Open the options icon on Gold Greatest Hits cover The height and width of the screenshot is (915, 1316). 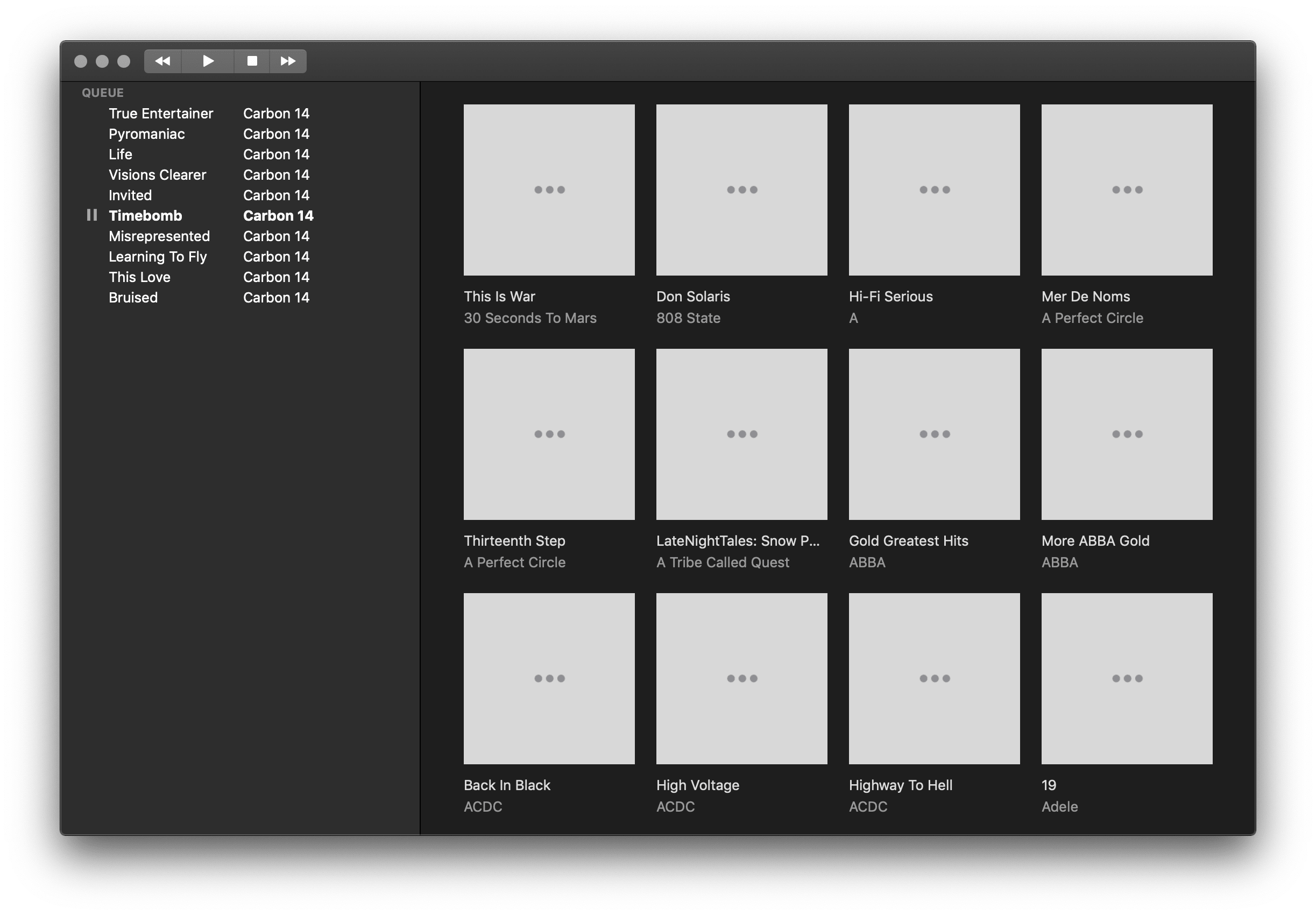pyautogui.click(x=933, y=434)
